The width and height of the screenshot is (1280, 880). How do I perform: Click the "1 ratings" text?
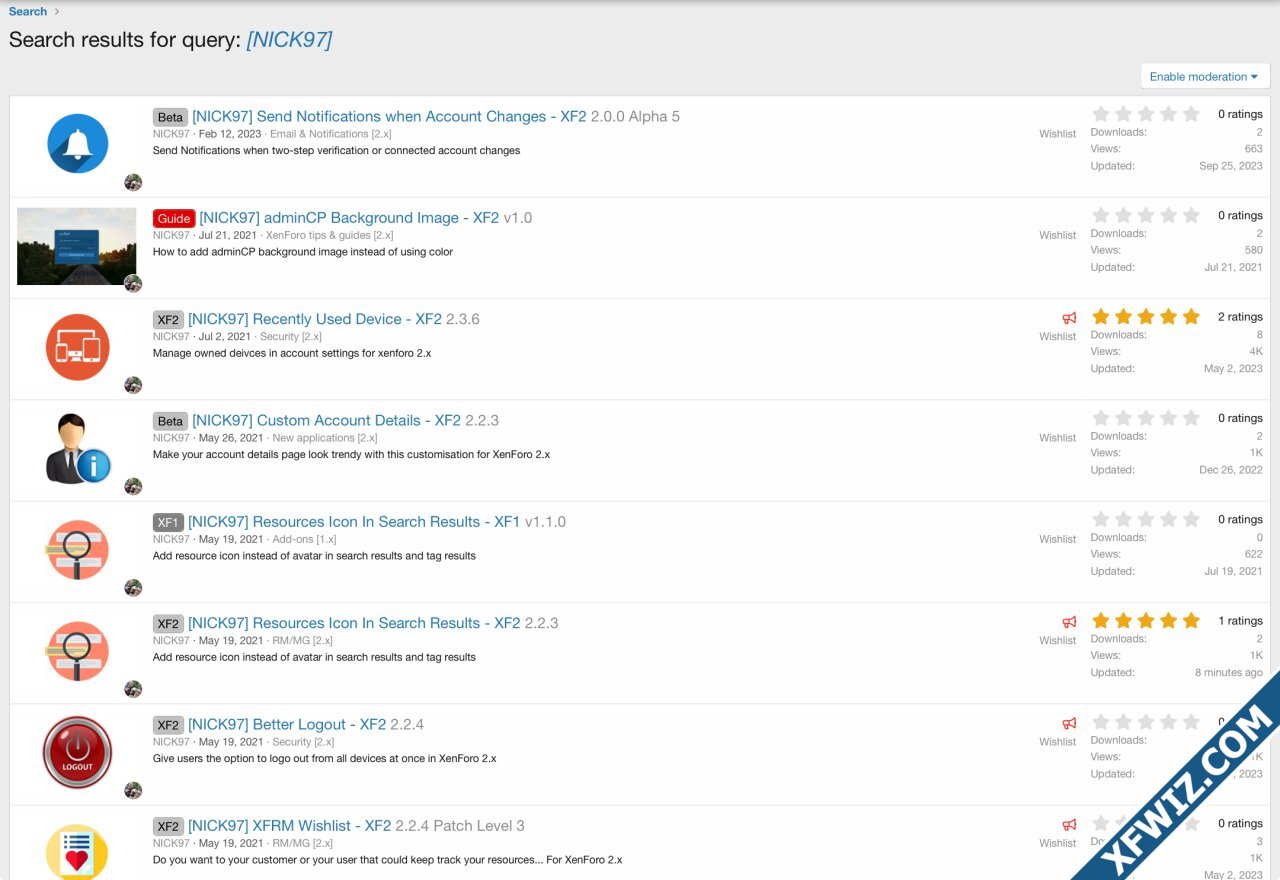1240,621
